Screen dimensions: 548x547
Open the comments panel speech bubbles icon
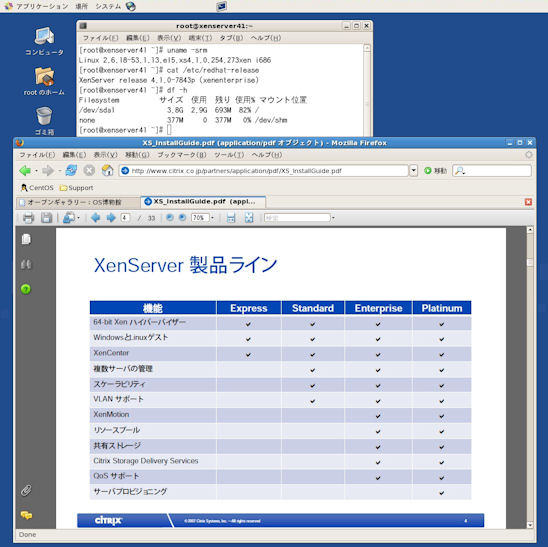(x=27, y=515)
